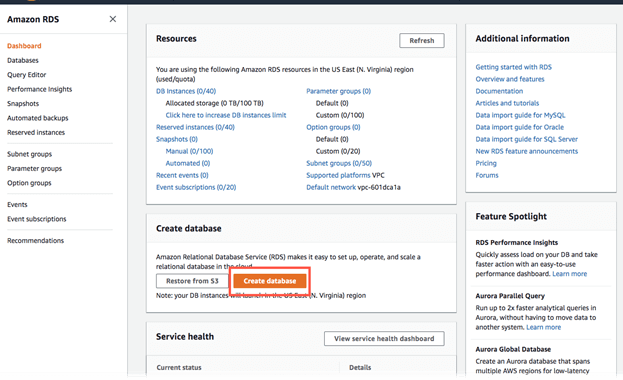Viewport: 623px width, 380px height.
Task: Open Subnet groups in the sidebar
Action: coord(29,154)
